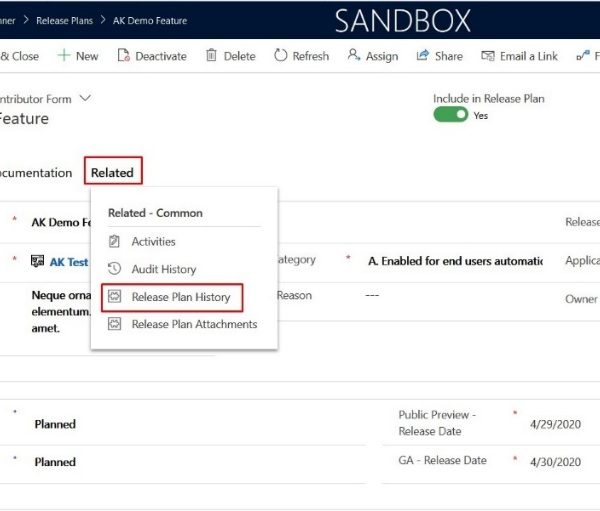Open the Related tab dropdown

[112, 172]
